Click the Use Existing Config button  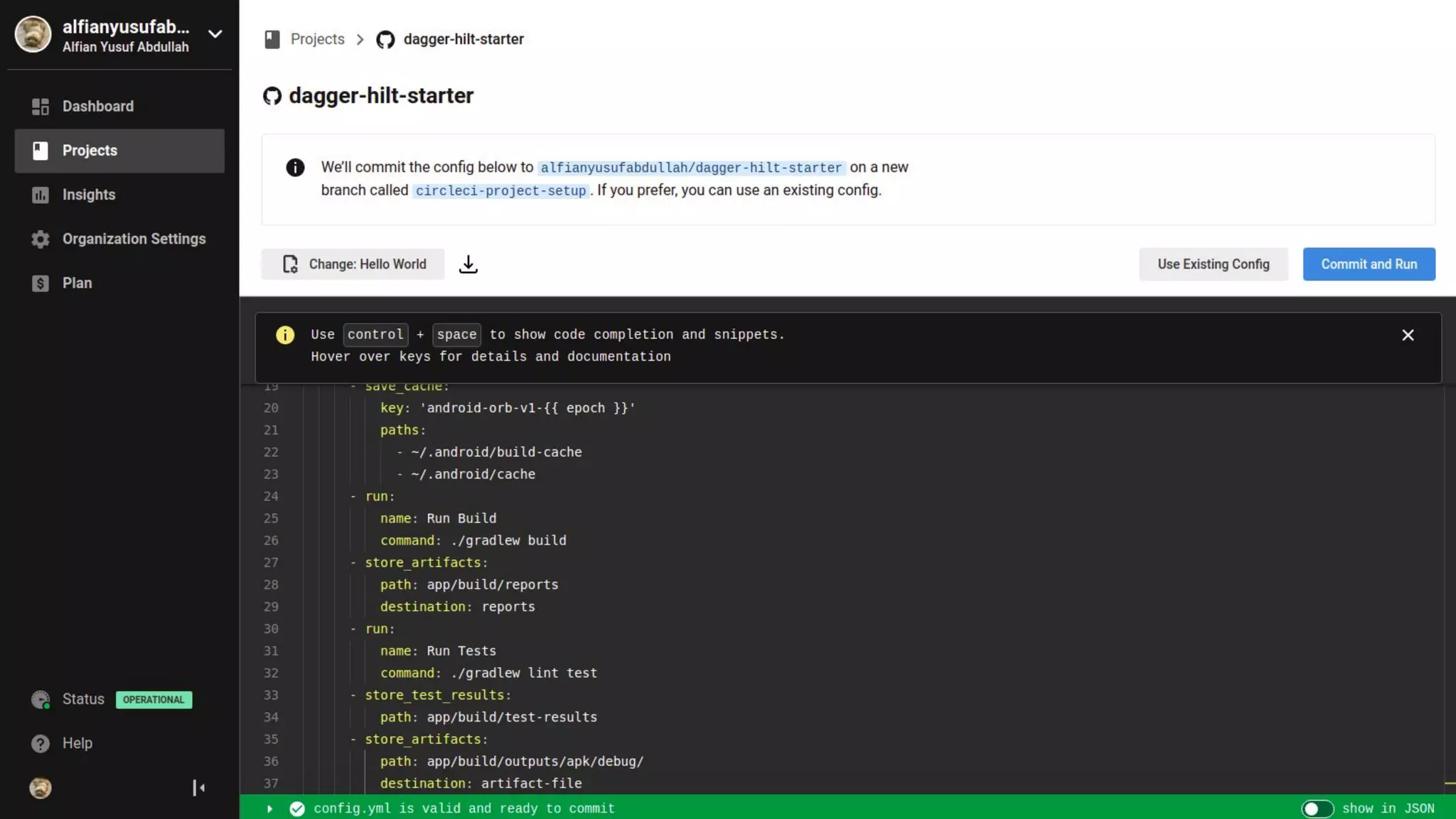(1213, 264)
